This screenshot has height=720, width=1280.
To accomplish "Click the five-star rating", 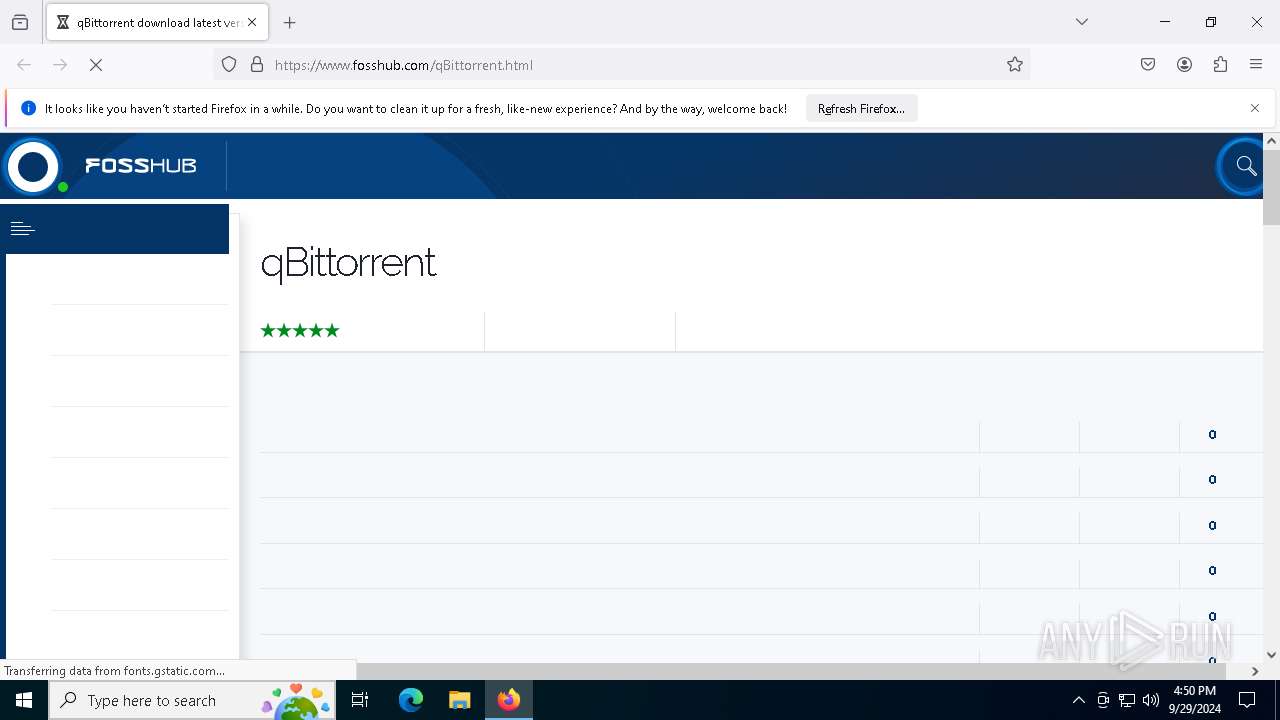I will coord(300,330).
